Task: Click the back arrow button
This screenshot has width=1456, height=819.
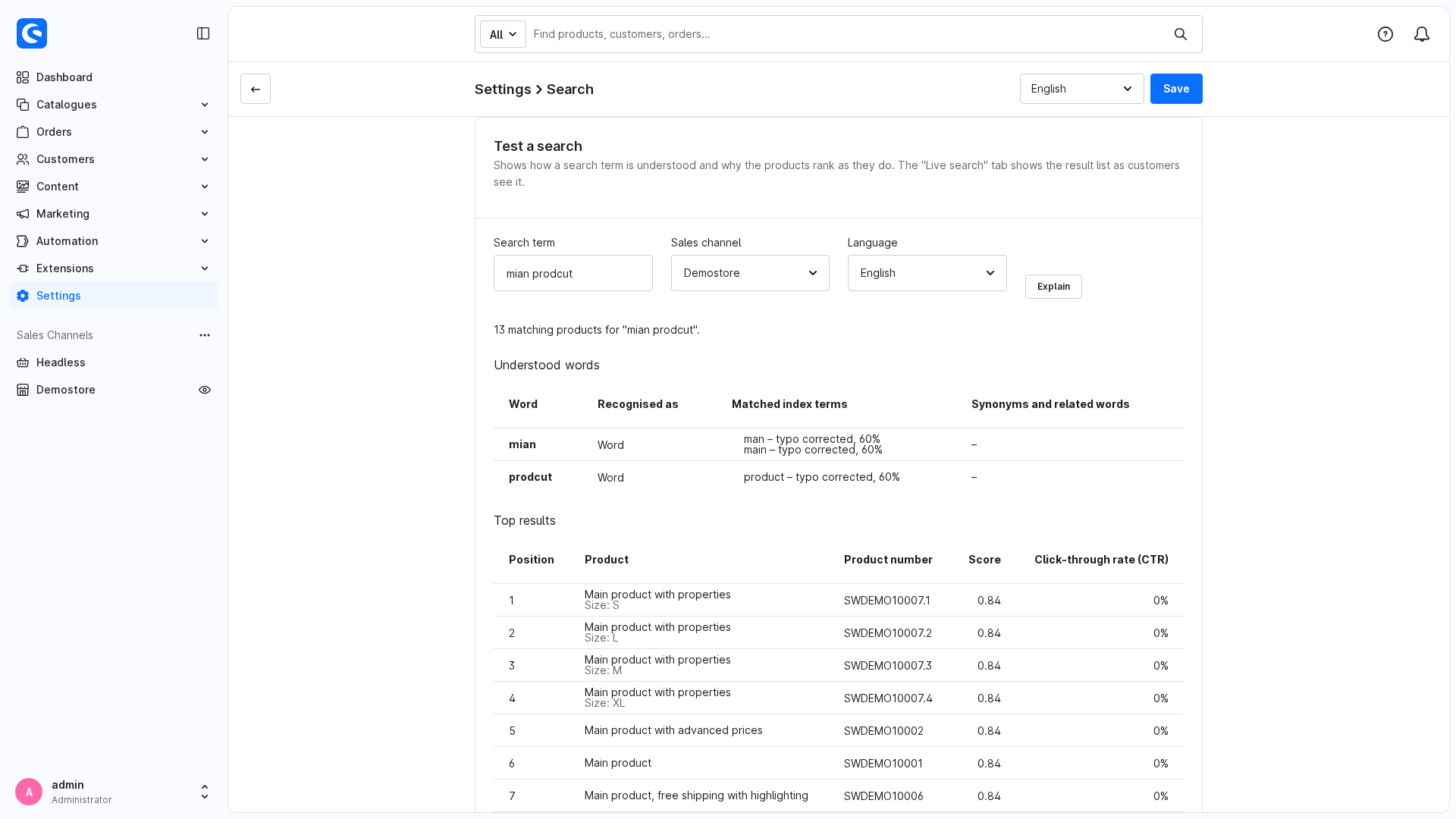Action: click(x=256, y=89)
